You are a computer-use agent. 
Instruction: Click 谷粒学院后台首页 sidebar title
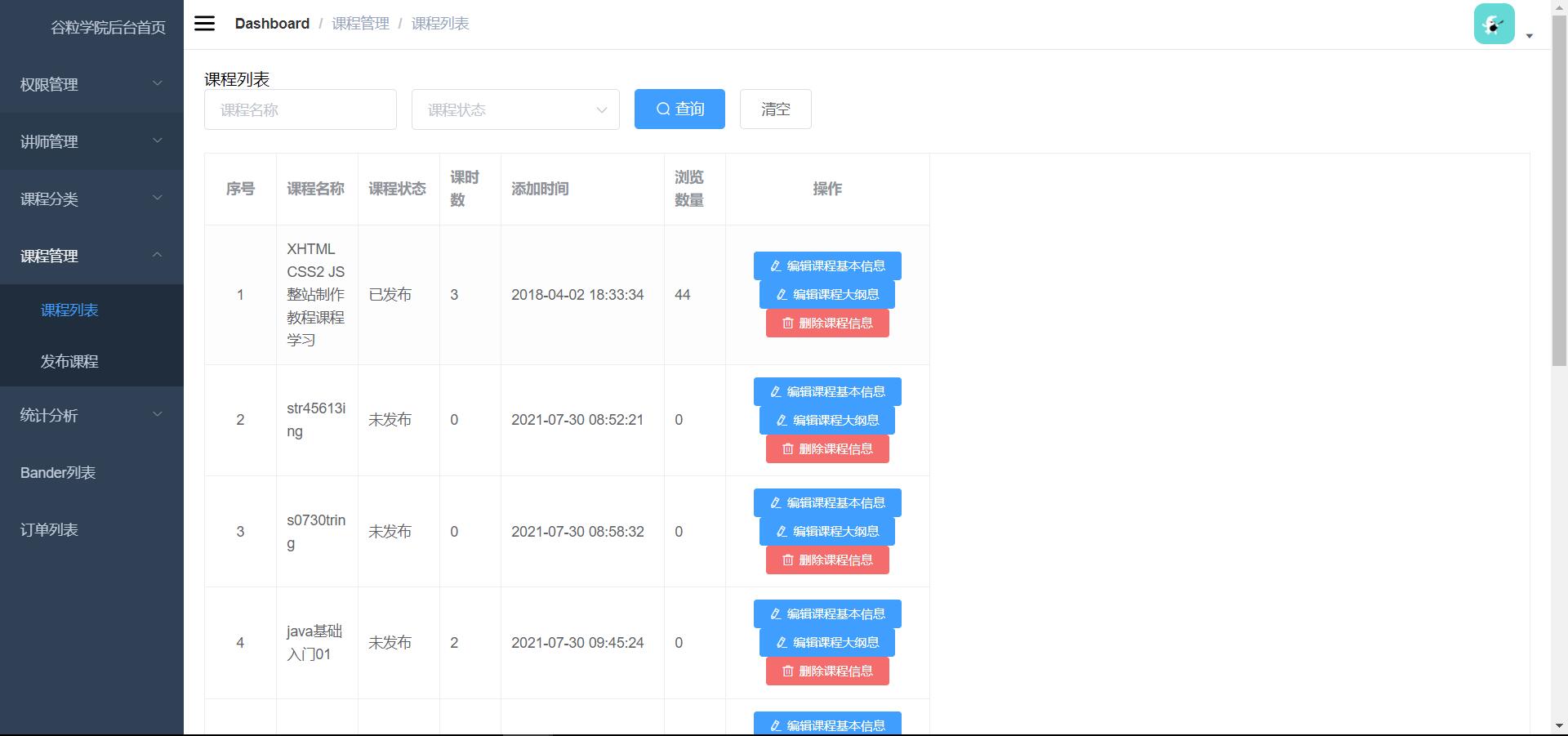coord(108,27)
